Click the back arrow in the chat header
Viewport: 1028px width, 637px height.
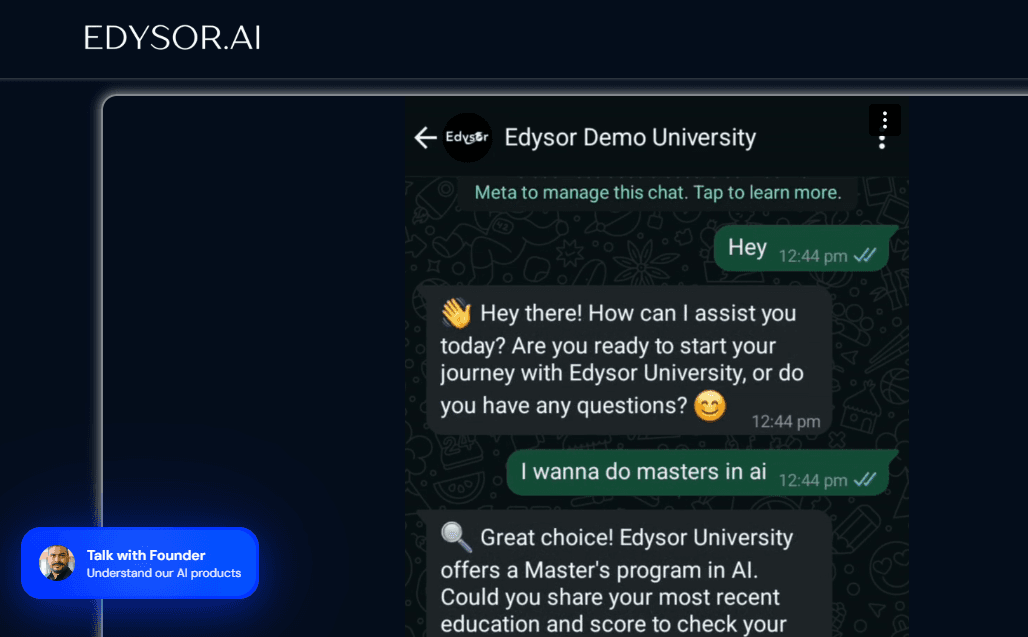coord(424,137)
